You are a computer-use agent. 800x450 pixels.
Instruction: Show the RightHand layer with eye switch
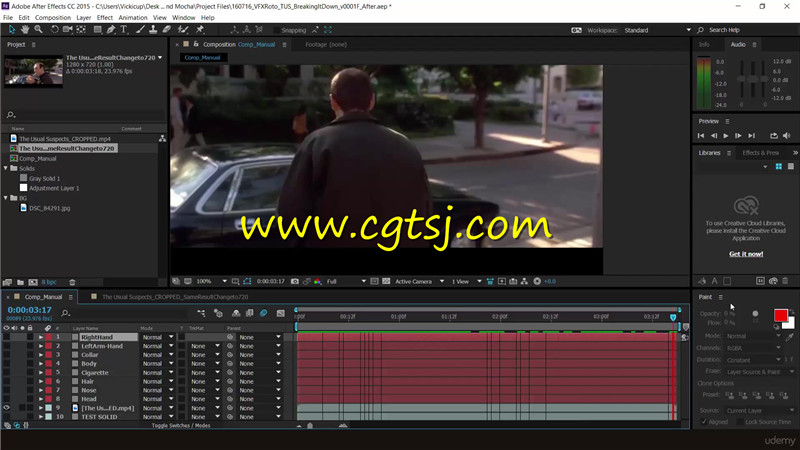(x=7, y=337)
